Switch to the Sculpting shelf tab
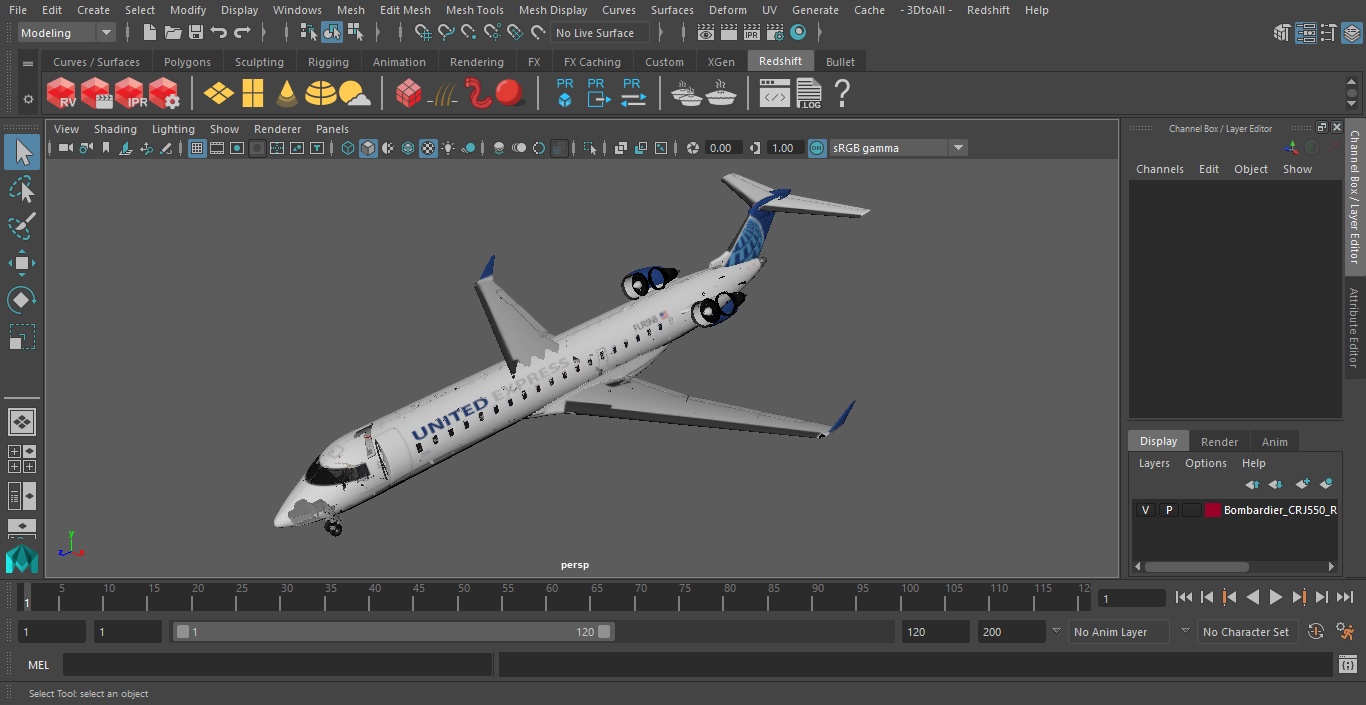Viewport: 1366px width, 705px height. (x=259, y=62)
